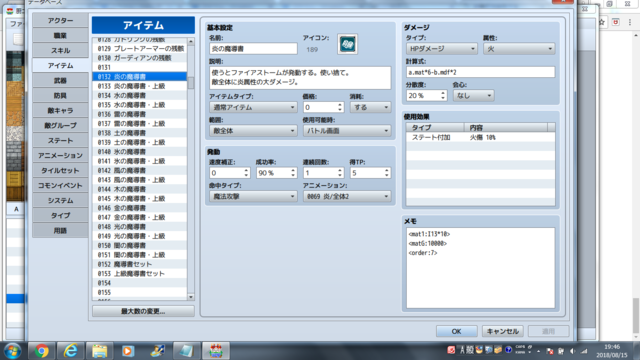Select item 0140 氷の魔導書
Image resolution: width=640 pixels, height=360 pixels.
click(140, 152)
